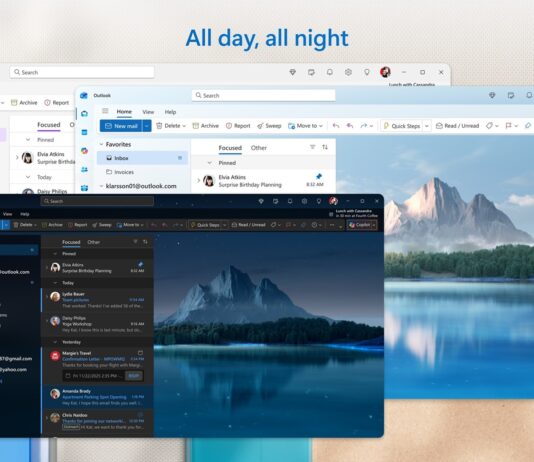Image resolution: width=534 pixels, height=462 pixels.
Task: Switch to the View ribbon tab
Action: point(148,112)
